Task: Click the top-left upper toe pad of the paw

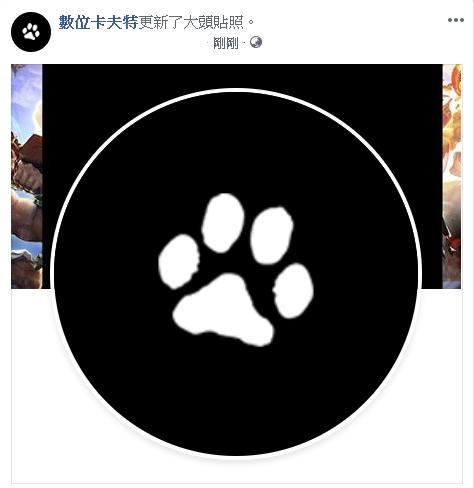Action: [223, 223]
